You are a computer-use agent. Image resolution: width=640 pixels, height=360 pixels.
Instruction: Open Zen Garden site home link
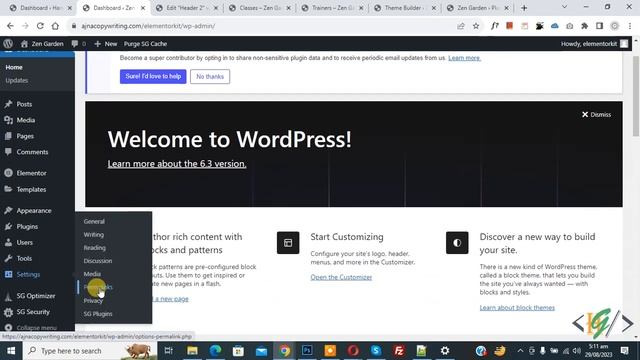click(42, 44)
